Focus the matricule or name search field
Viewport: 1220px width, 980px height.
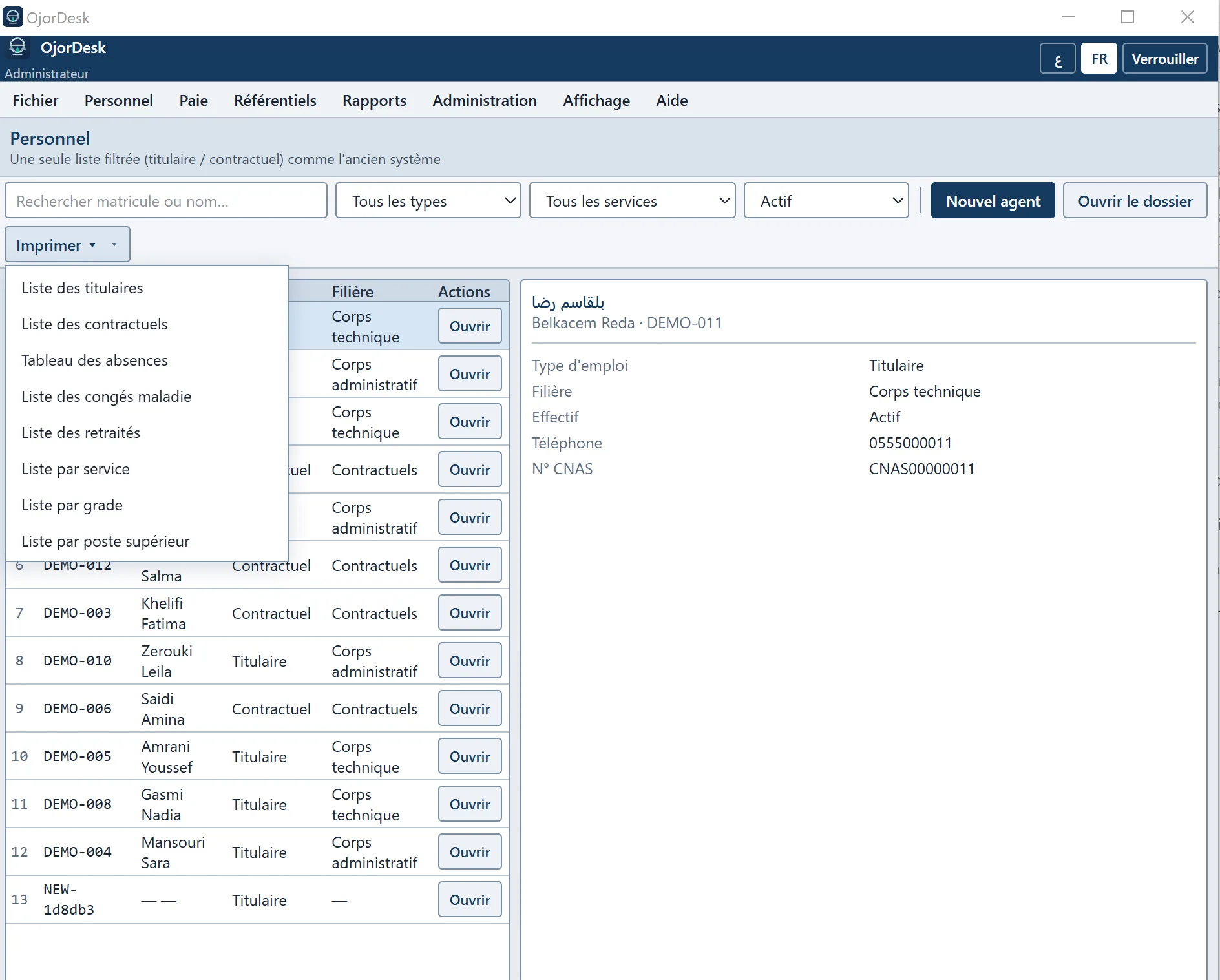pyautogui.click(x=166, y=201)
